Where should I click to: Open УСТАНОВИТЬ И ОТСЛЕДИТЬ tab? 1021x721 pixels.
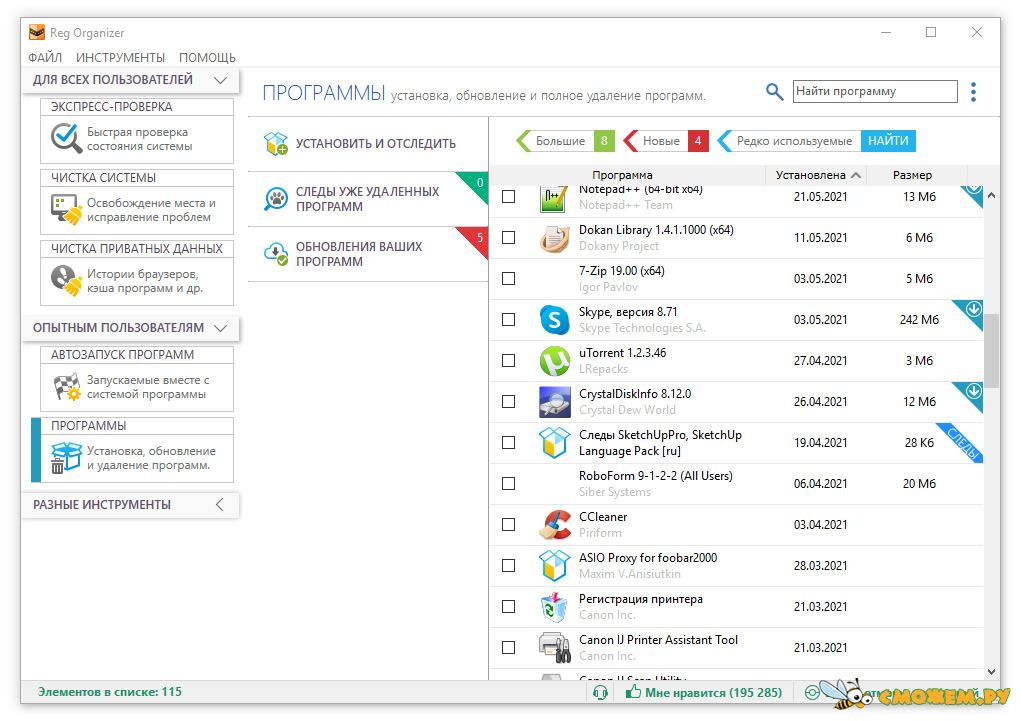click(x=368, y=144)
